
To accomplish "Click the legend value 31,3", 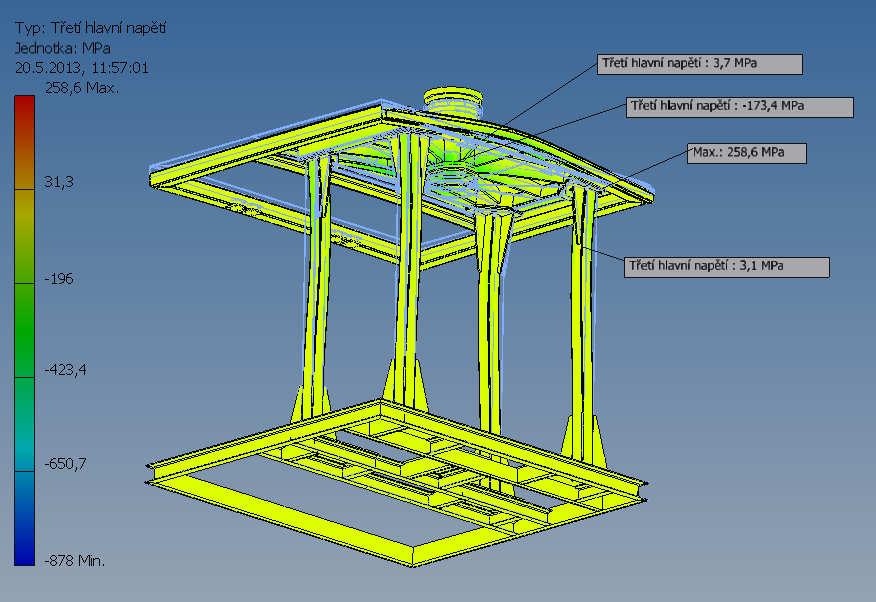I will (x=59, y=181).
